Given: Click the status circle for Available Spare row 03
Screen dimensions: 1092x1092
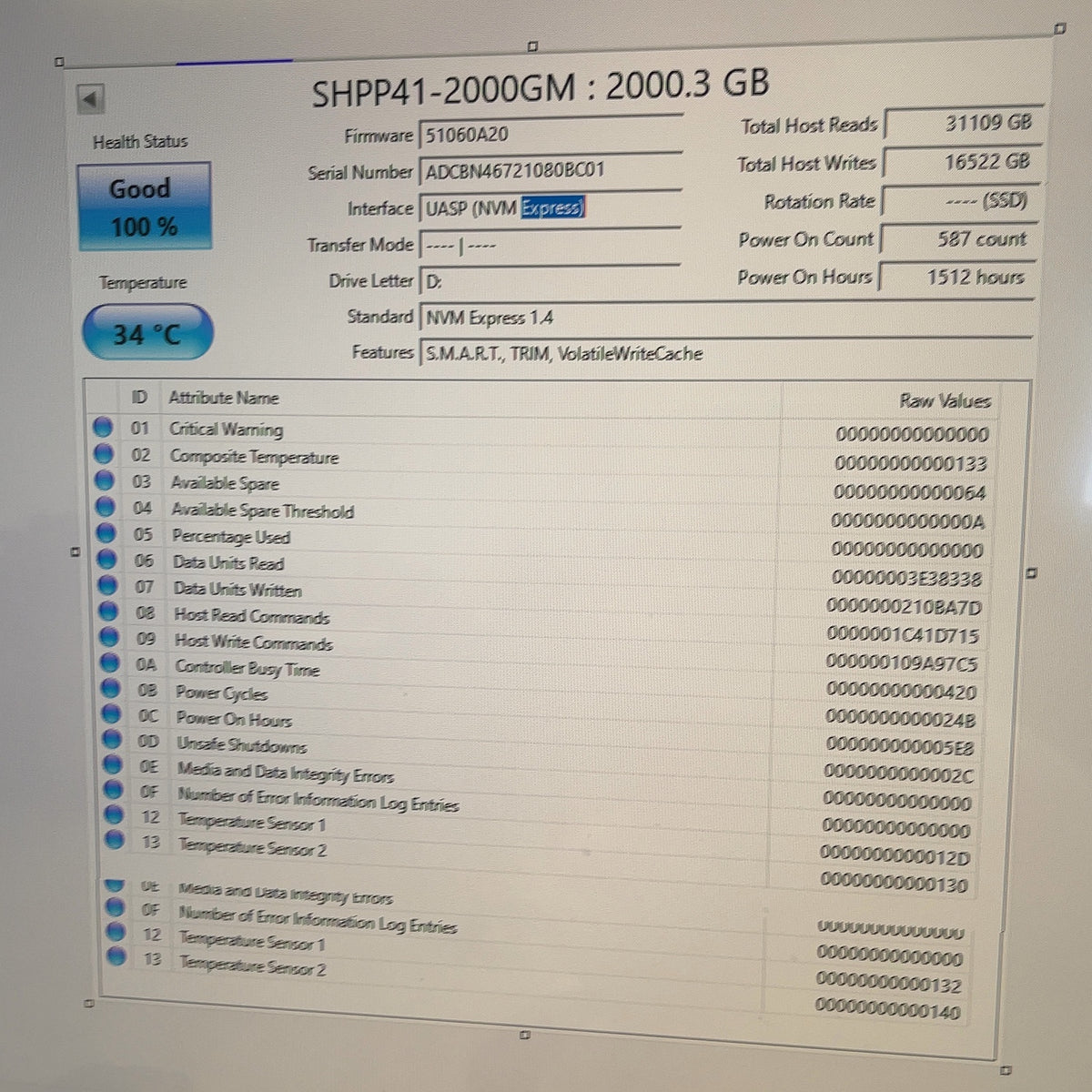Looking at the screenshot, I should click(106, 480).
